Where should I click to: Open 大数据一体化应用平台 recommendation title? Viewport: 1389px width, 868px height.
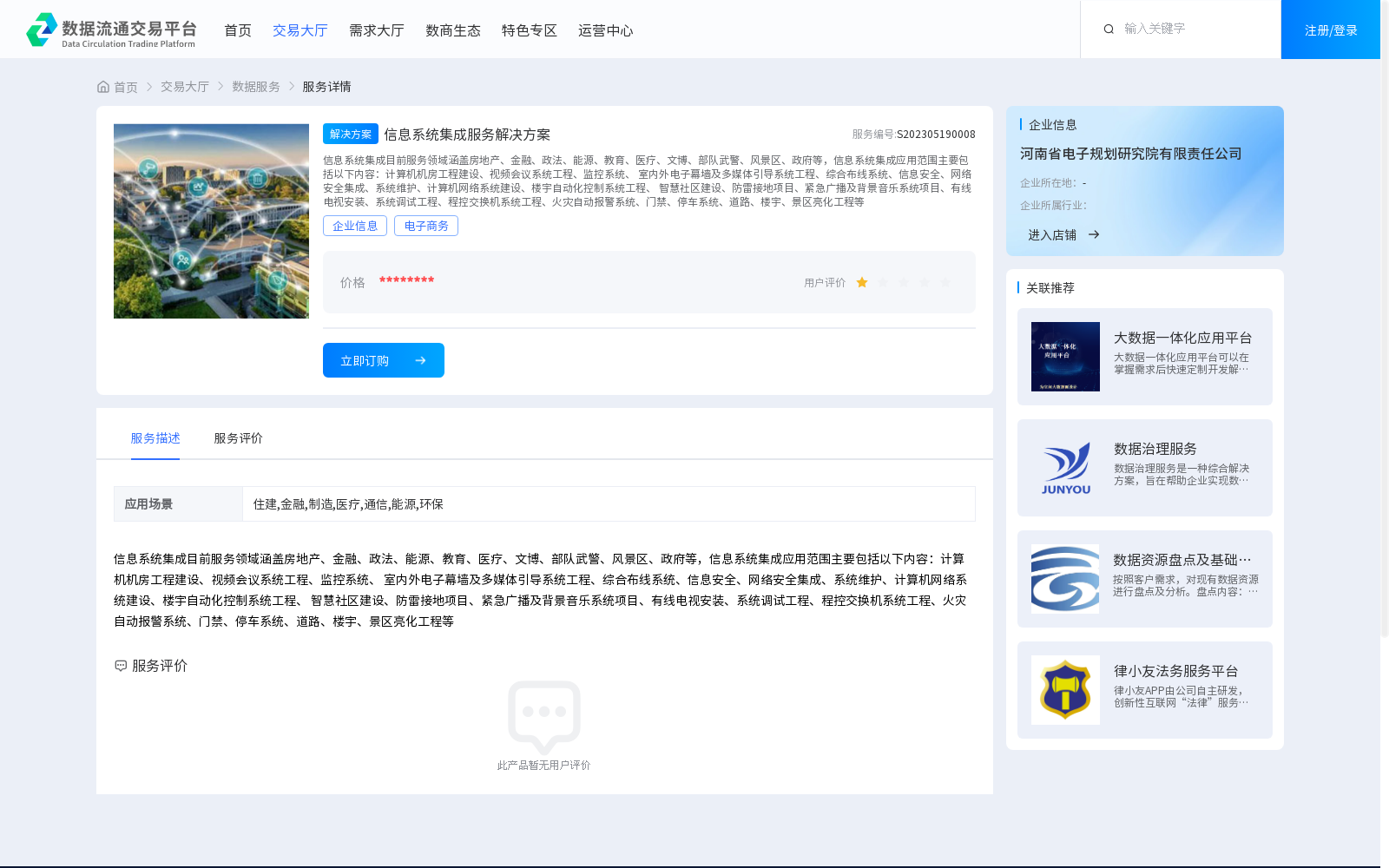(x=1182, y=338)
